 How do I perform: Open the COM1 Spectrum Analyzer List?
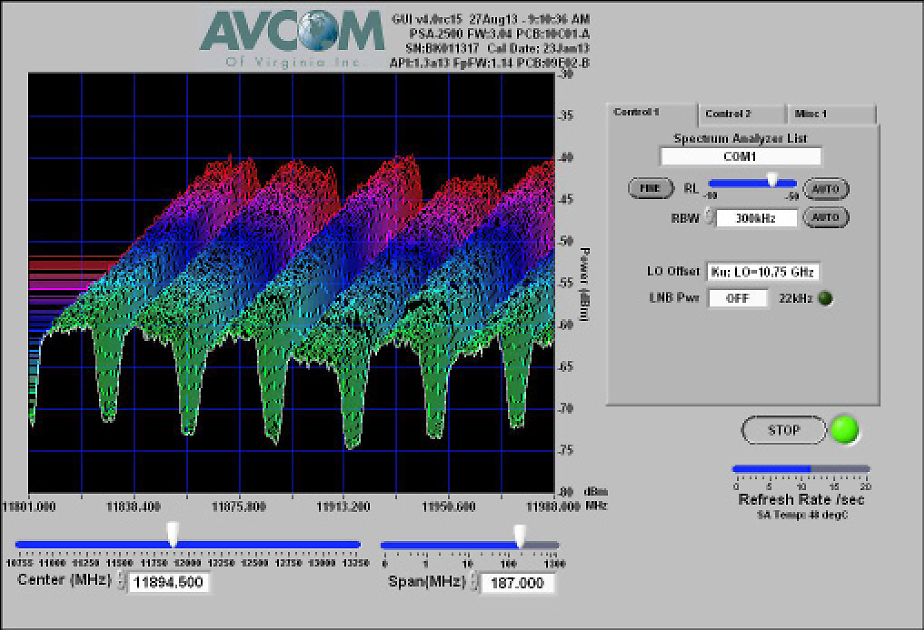pyautogui.click(x=739, y=155)
